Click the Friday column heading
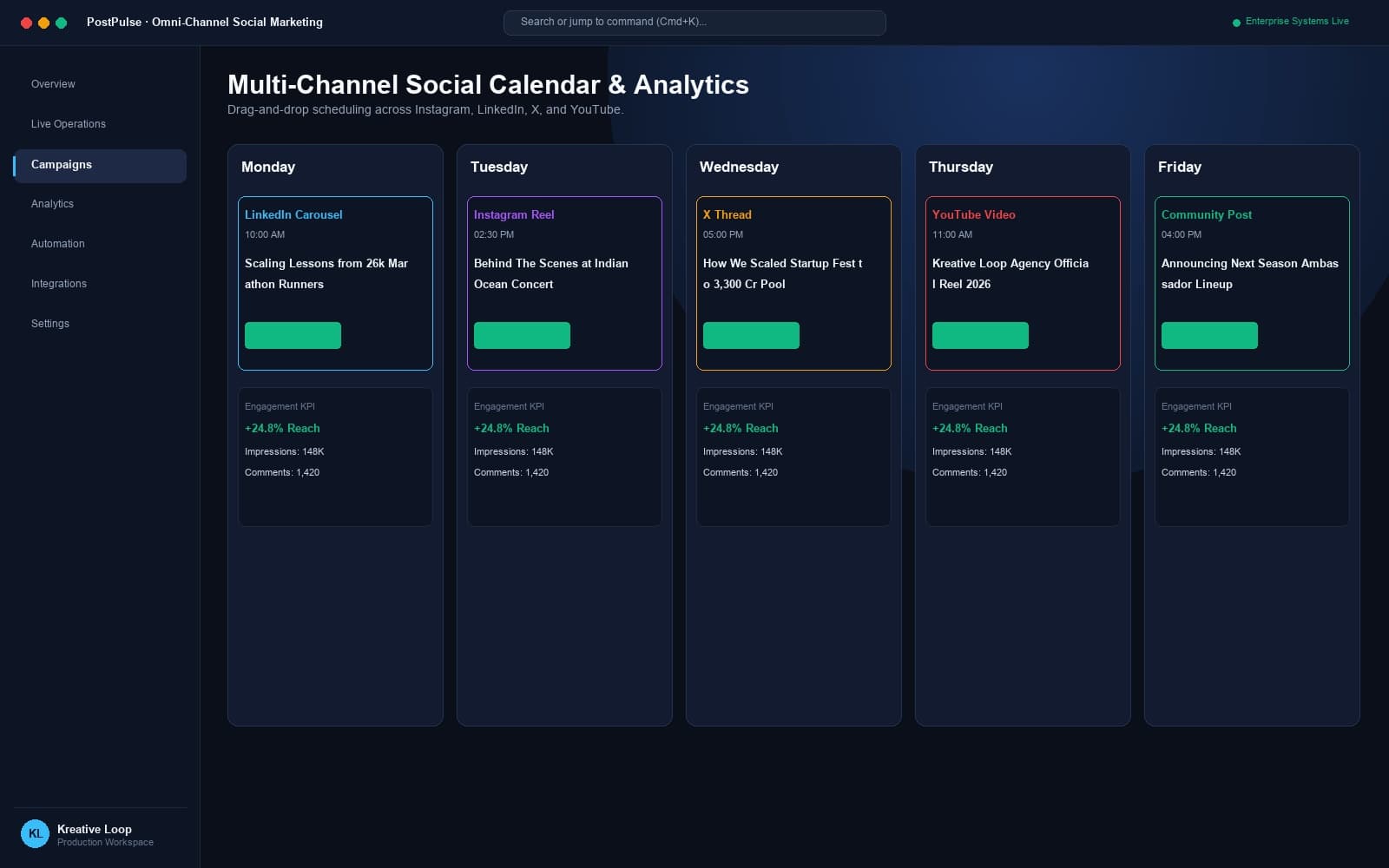The image size is (1389, 868). point(1180,167)
